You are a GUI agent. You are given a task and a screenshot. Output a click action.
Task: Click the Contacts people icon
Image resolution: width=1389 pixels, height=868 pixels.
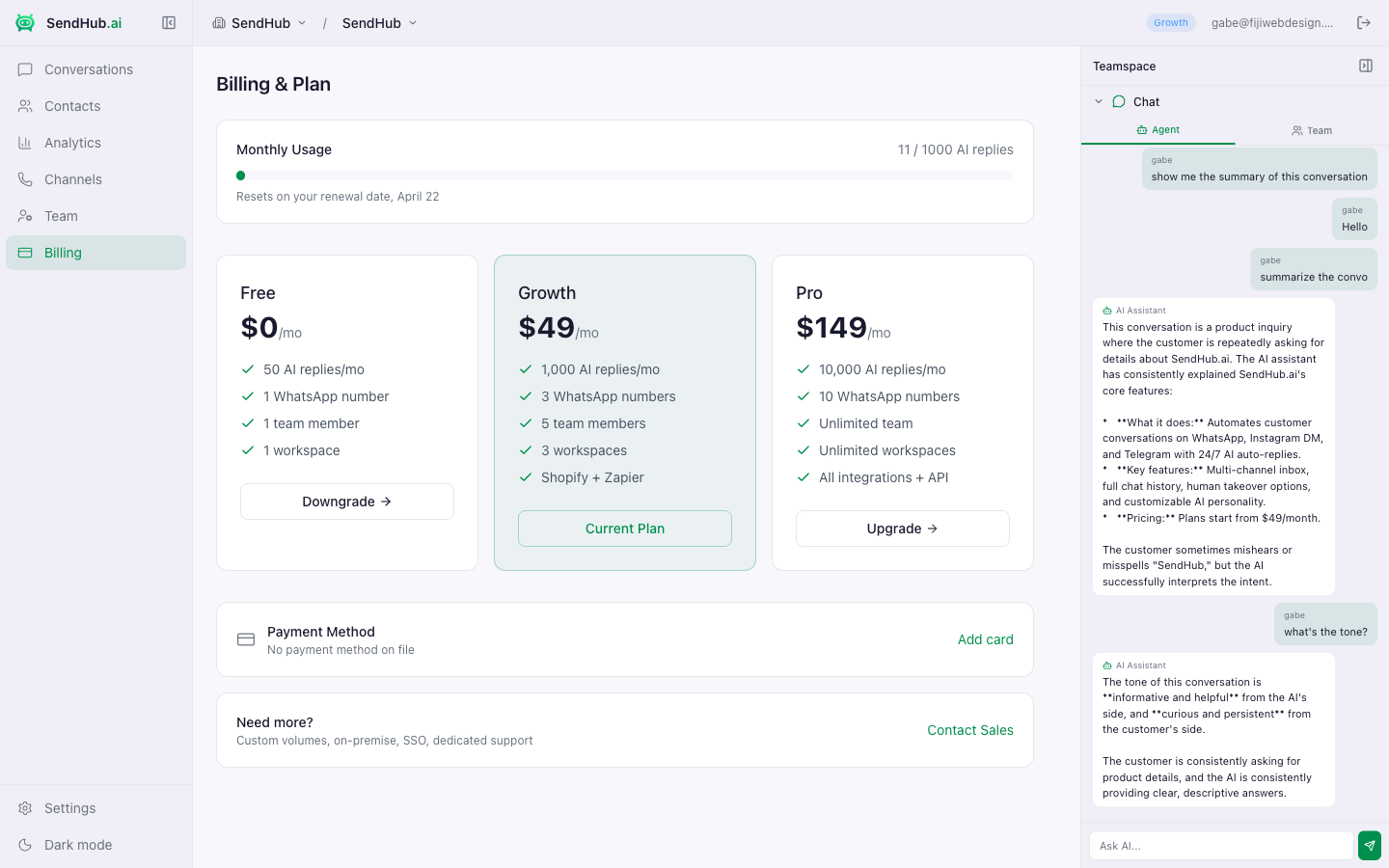click(25, 106)
